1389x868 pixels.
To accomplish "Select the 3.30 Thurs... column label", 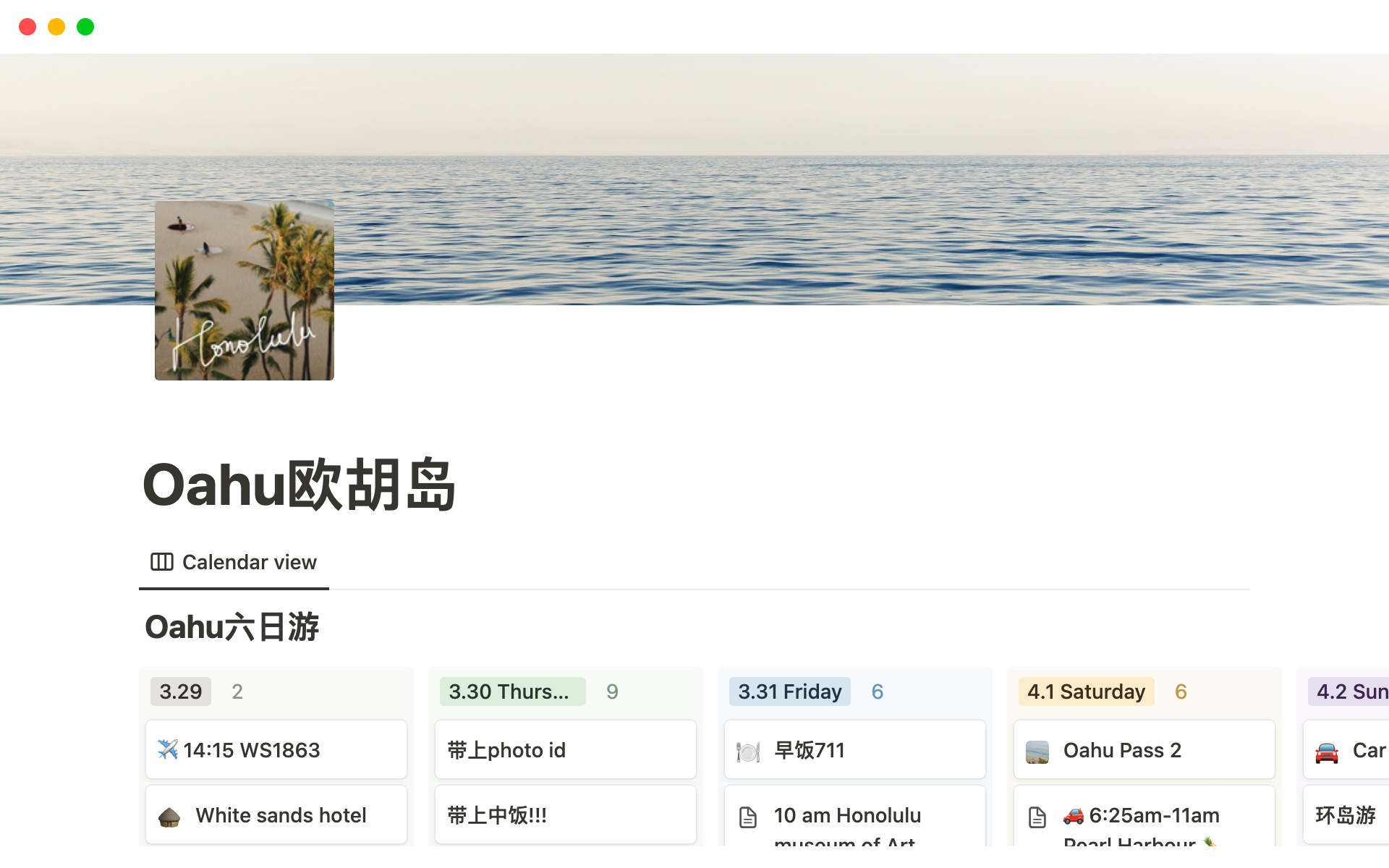I will (x=512, y=692).
